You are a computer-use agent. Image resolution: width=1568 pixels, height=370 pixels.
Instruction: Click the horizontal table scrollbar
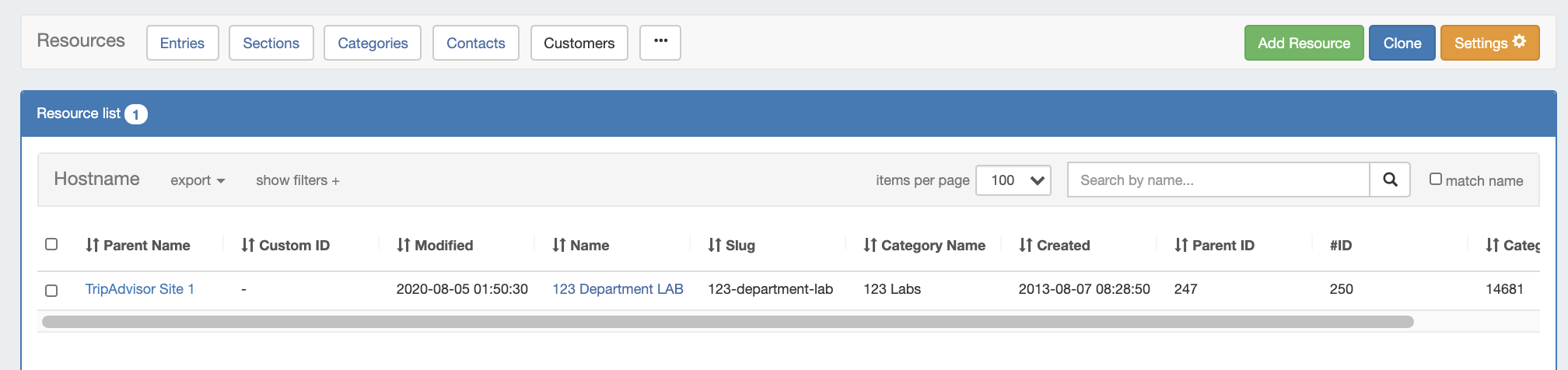pyautogui.click(x=727, y=322)
